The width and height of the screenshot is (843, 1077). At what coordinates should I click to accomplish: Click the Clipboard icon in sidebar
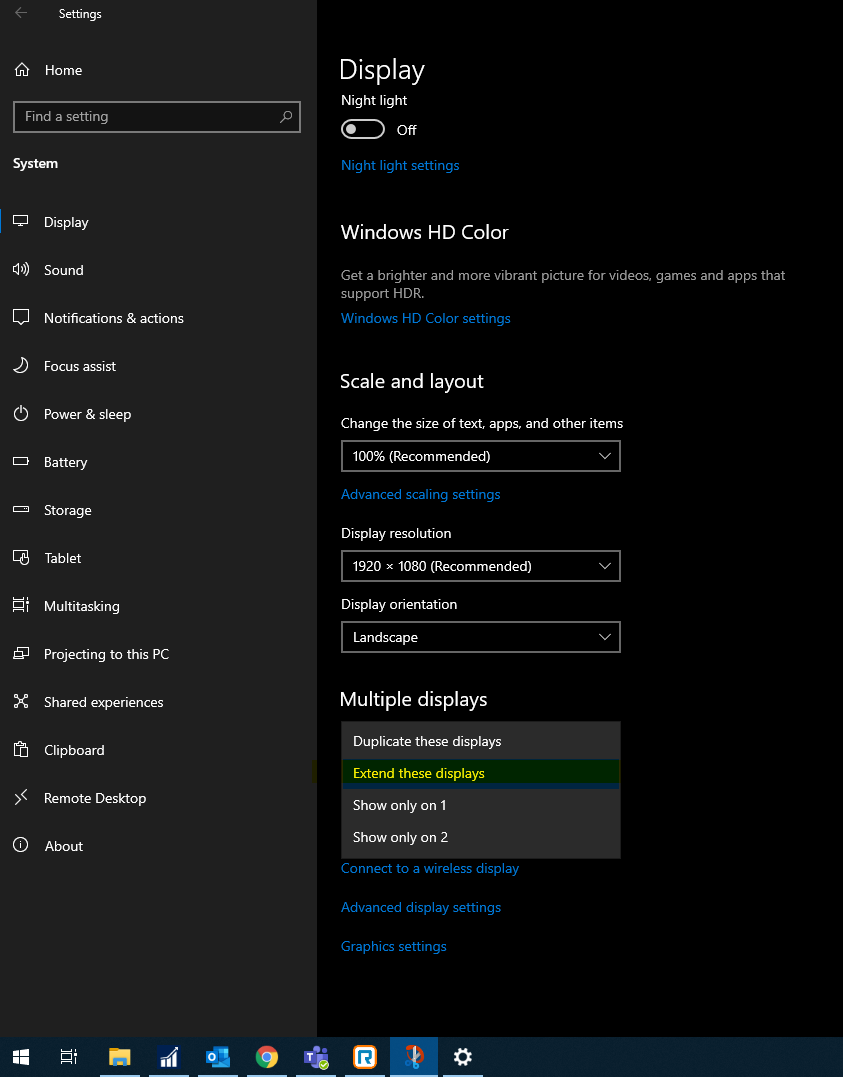(x=21, y=749)
